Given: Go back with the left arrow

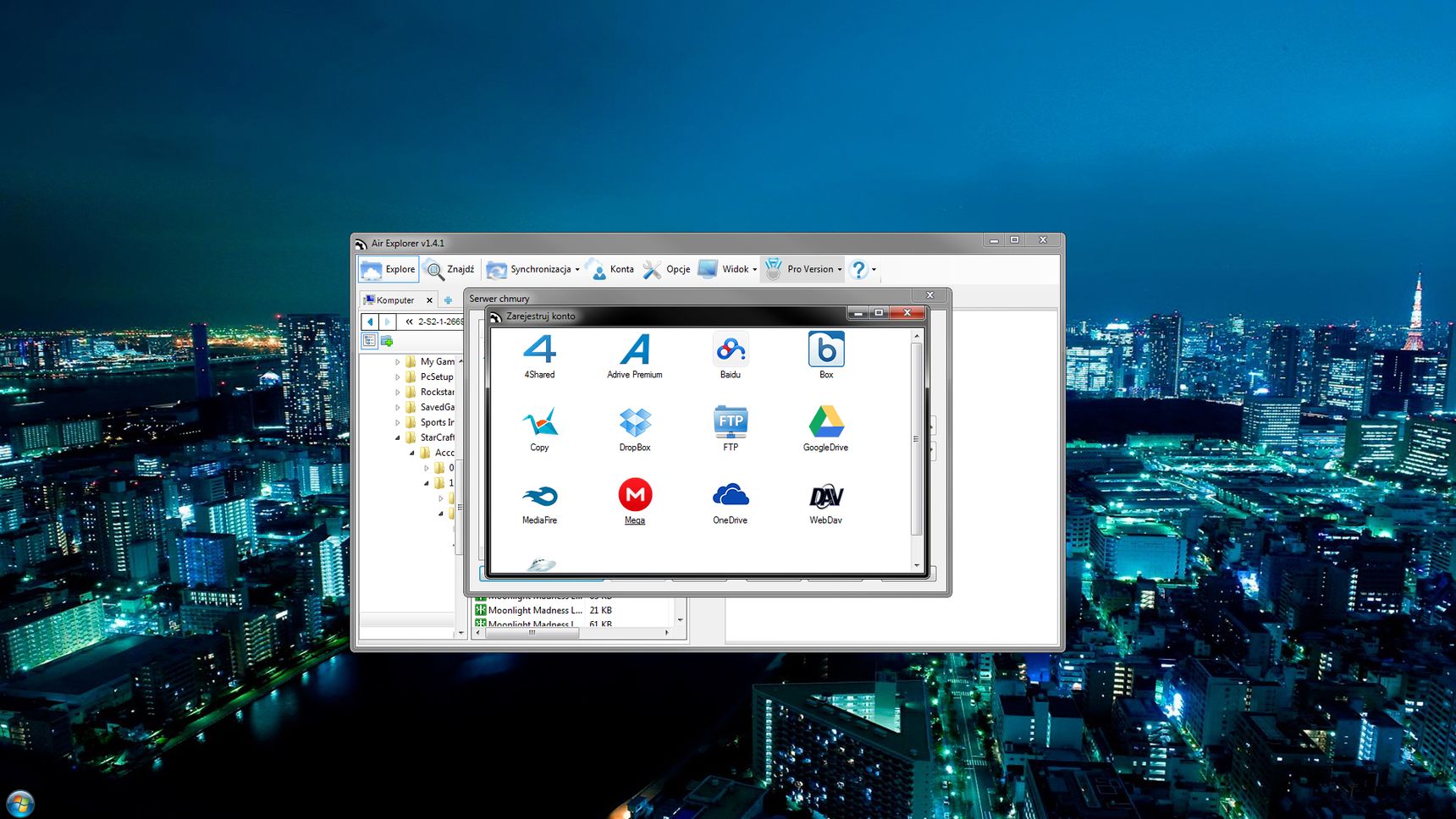Looking at the screenshot, I should (x=370, y=322).
